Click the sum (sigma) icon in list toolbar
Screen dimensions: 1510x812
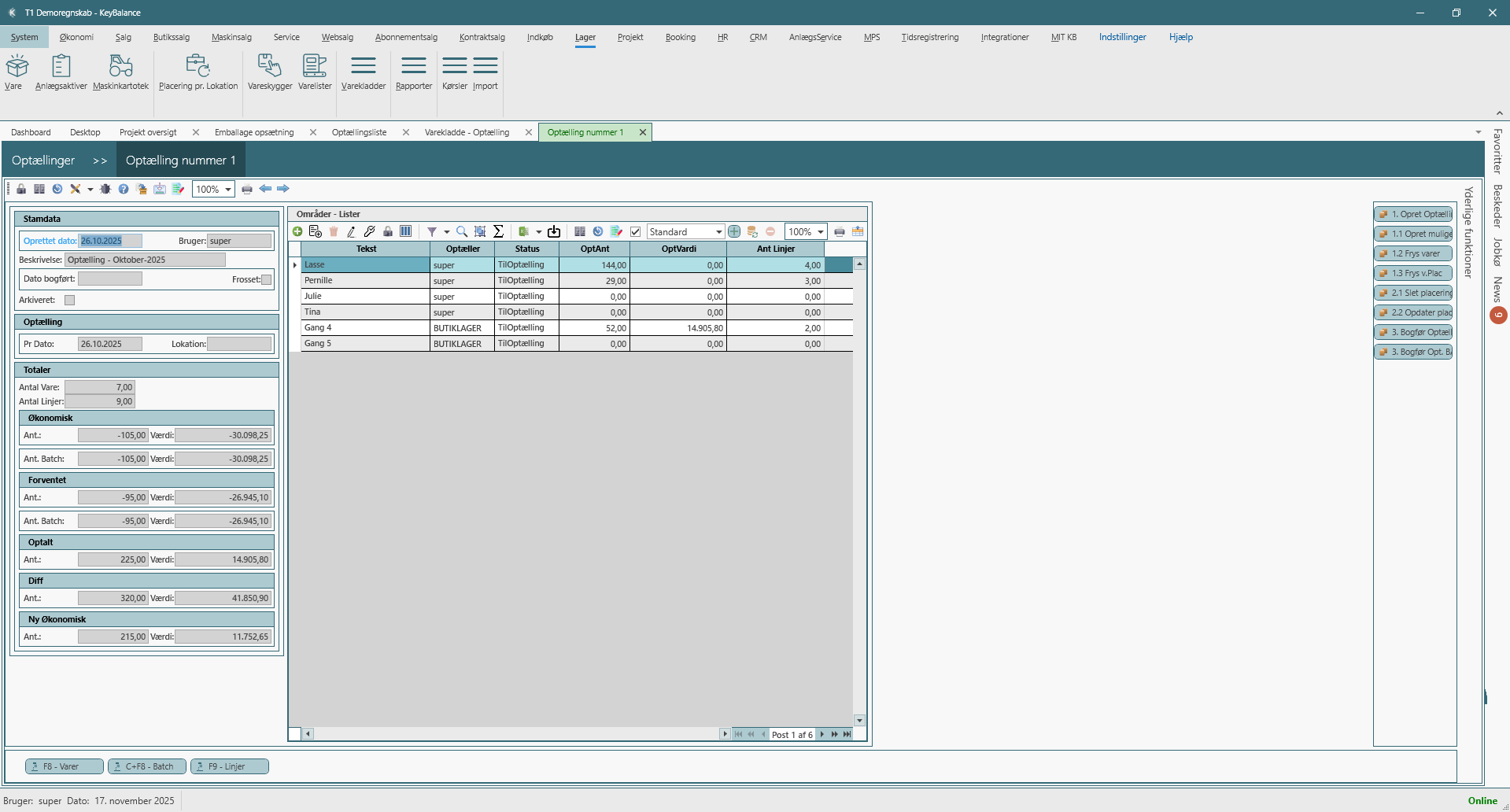tap(498, 231)
